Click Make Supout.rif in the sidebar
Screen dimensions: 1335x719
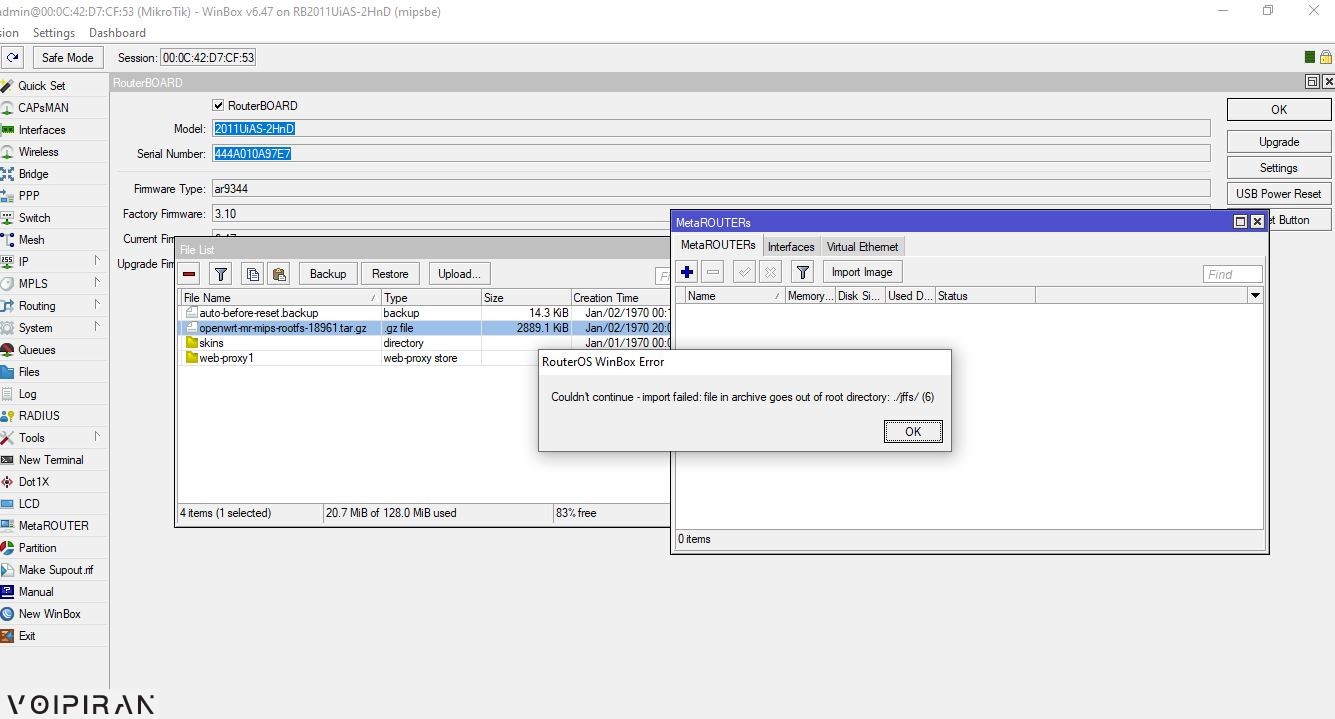click(56, 570)
